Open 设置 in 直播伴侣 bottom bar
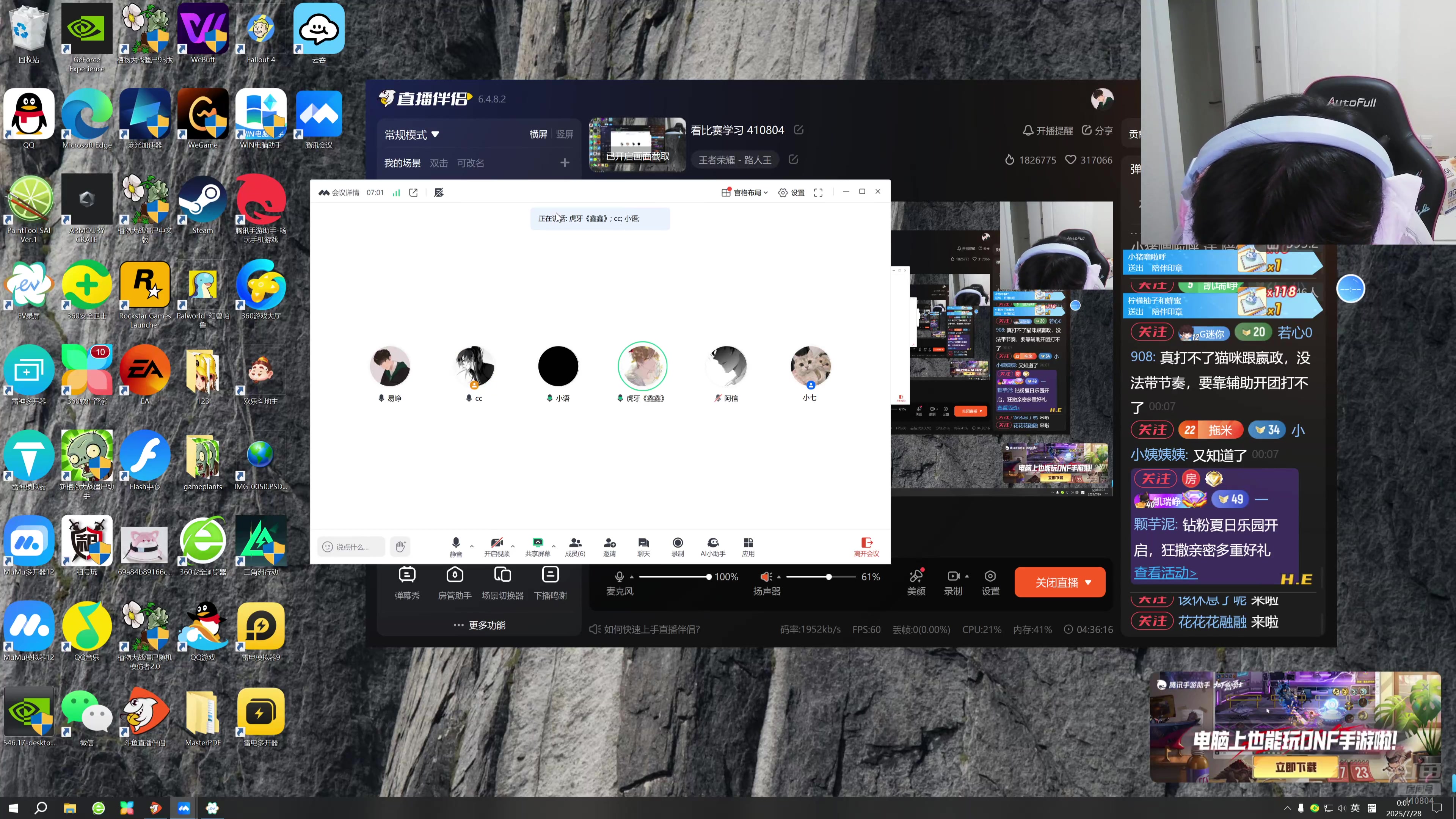This screenshot has width=1456, height=819. click(990, 582)
